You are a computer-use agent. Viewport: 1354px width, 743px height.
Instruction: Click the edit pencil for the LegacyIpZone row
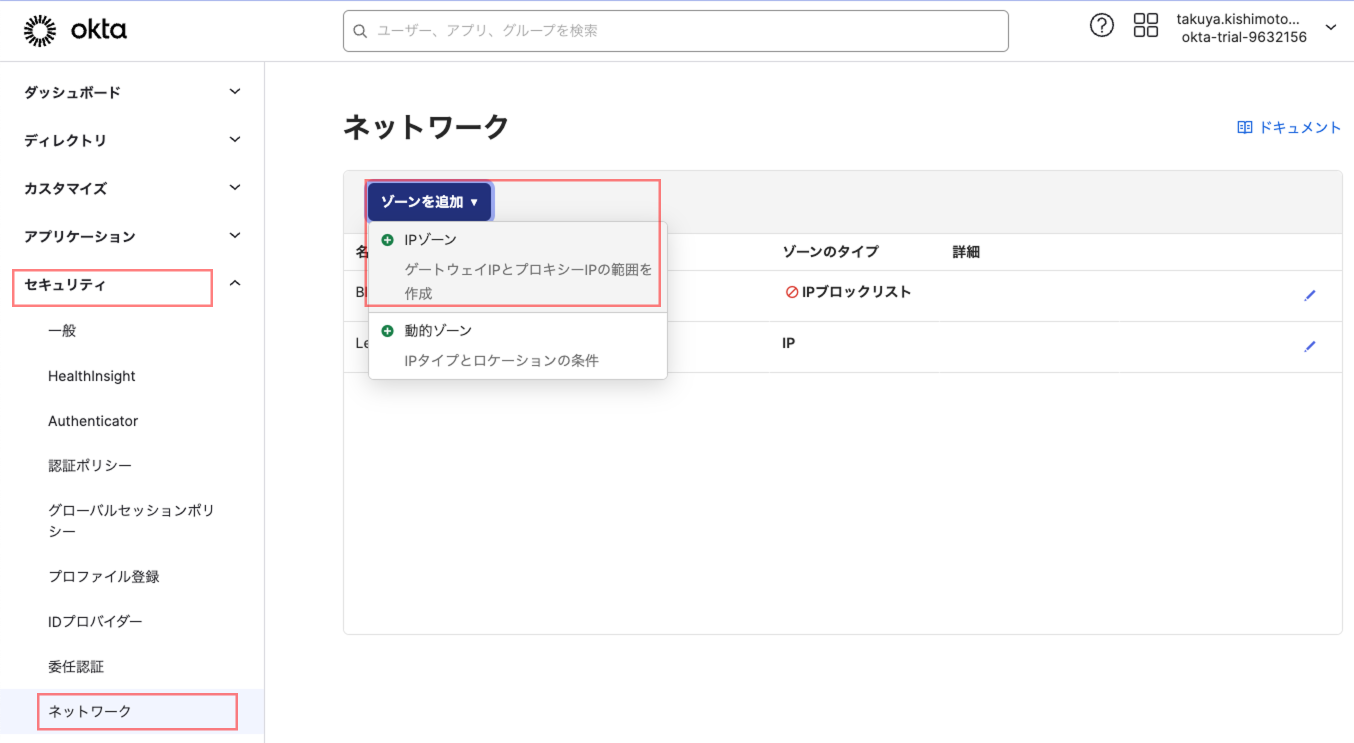pos(1310,346)
